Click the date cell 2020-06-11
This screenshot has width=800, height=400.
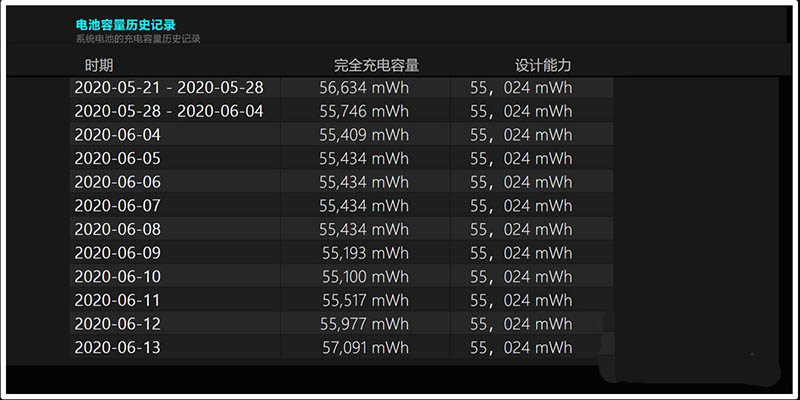(x=117, y=300)
